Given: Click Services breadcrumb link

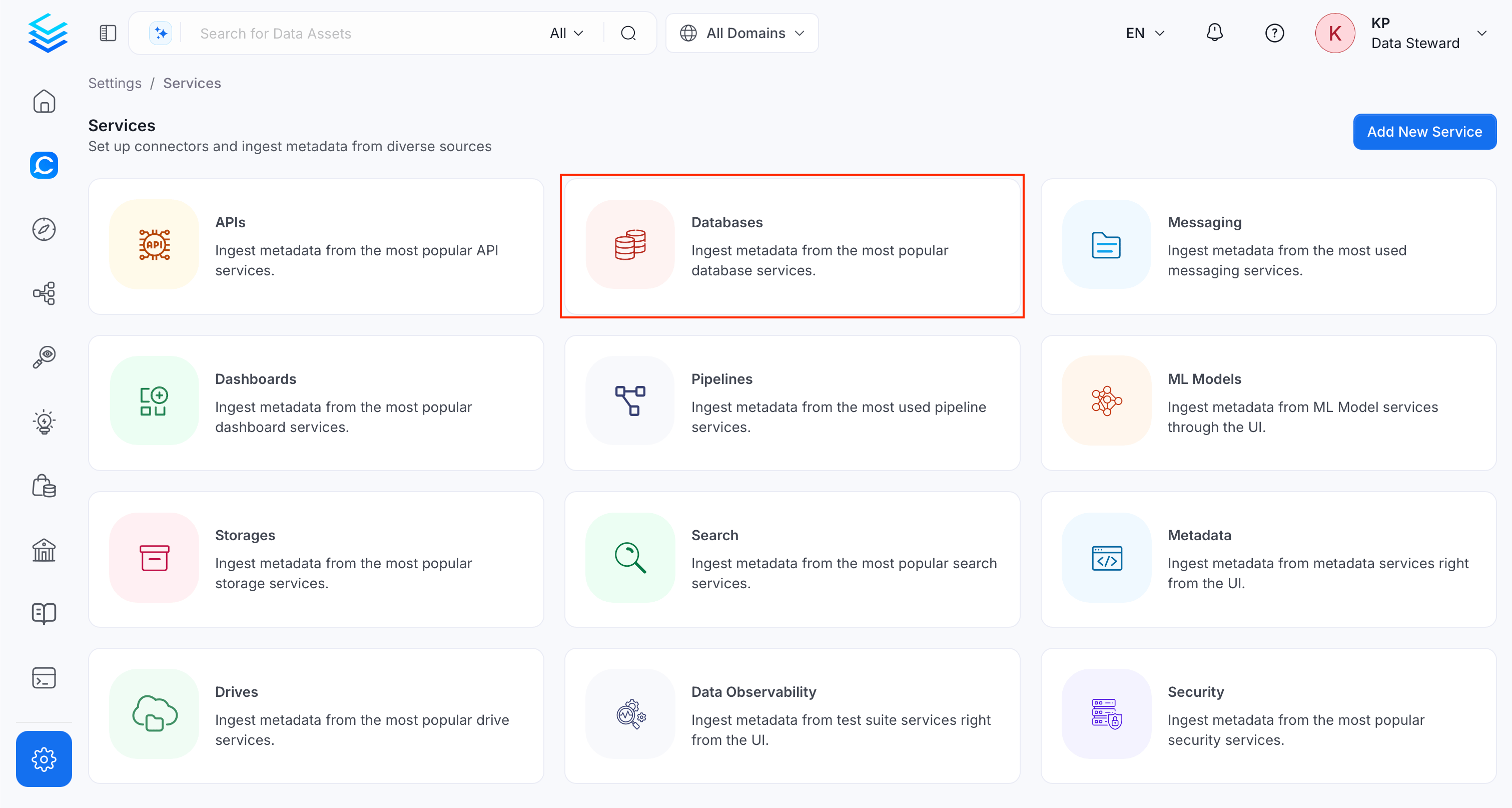Looking at the screenshot, I should [192, 84].
